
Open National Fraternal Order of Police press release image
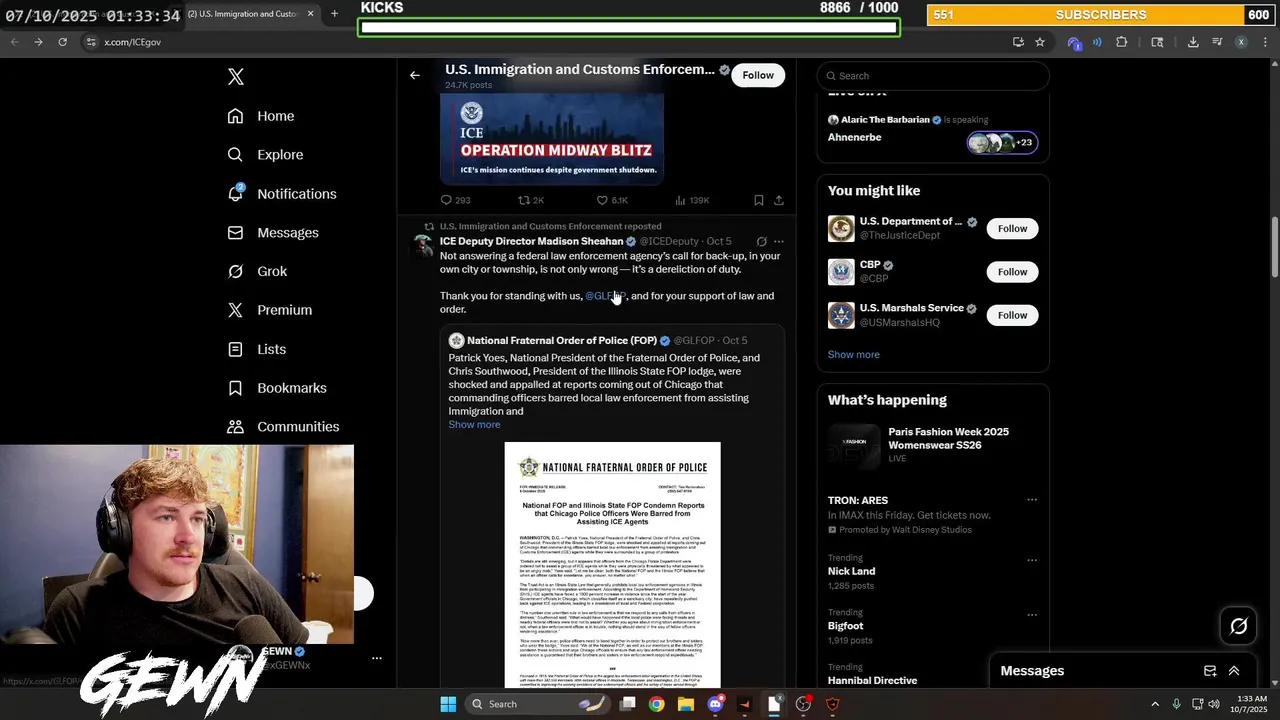(x=612, y=565)
